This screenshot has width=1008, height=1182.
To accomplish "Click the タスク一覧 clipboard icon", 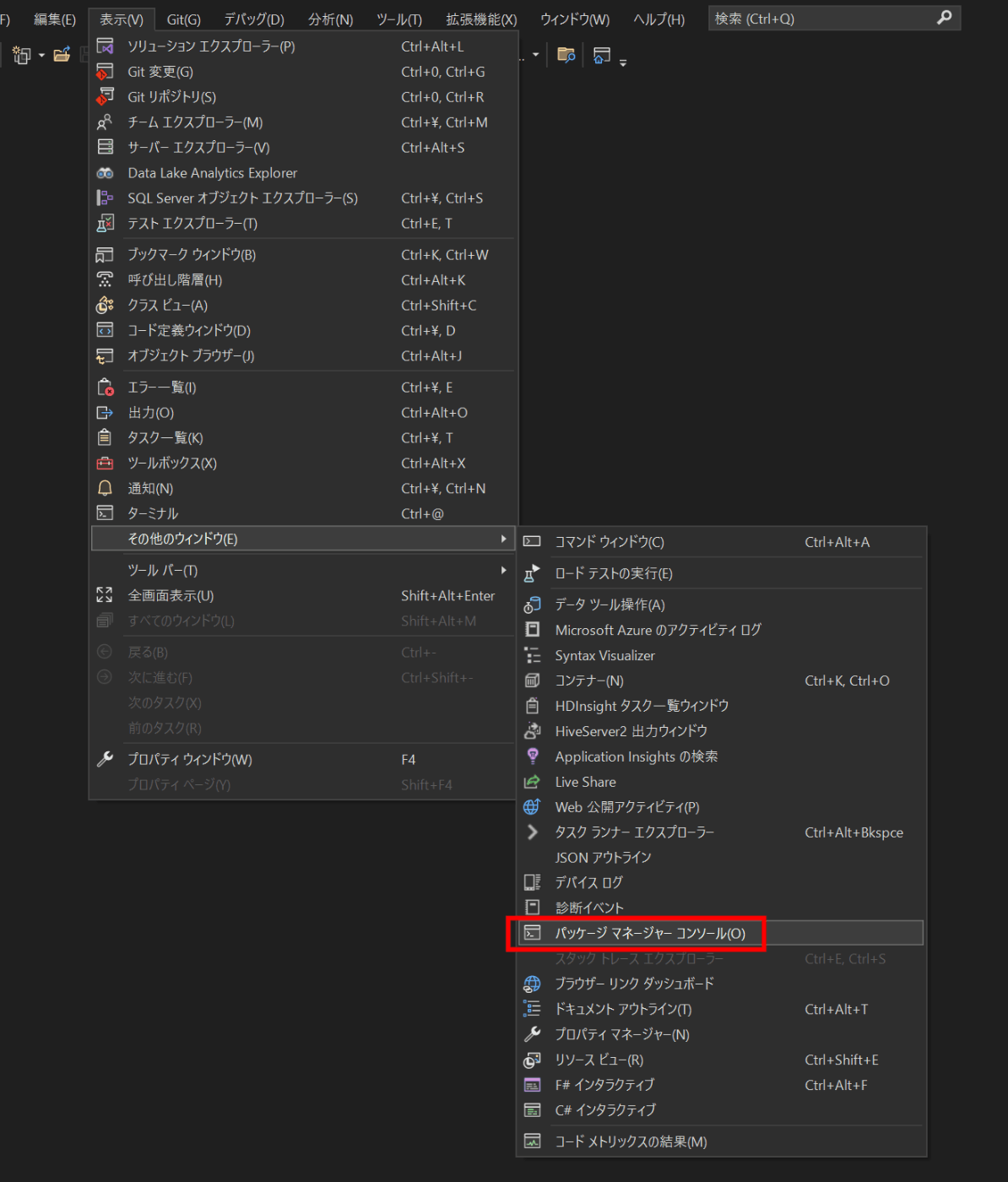I will 105,437.
